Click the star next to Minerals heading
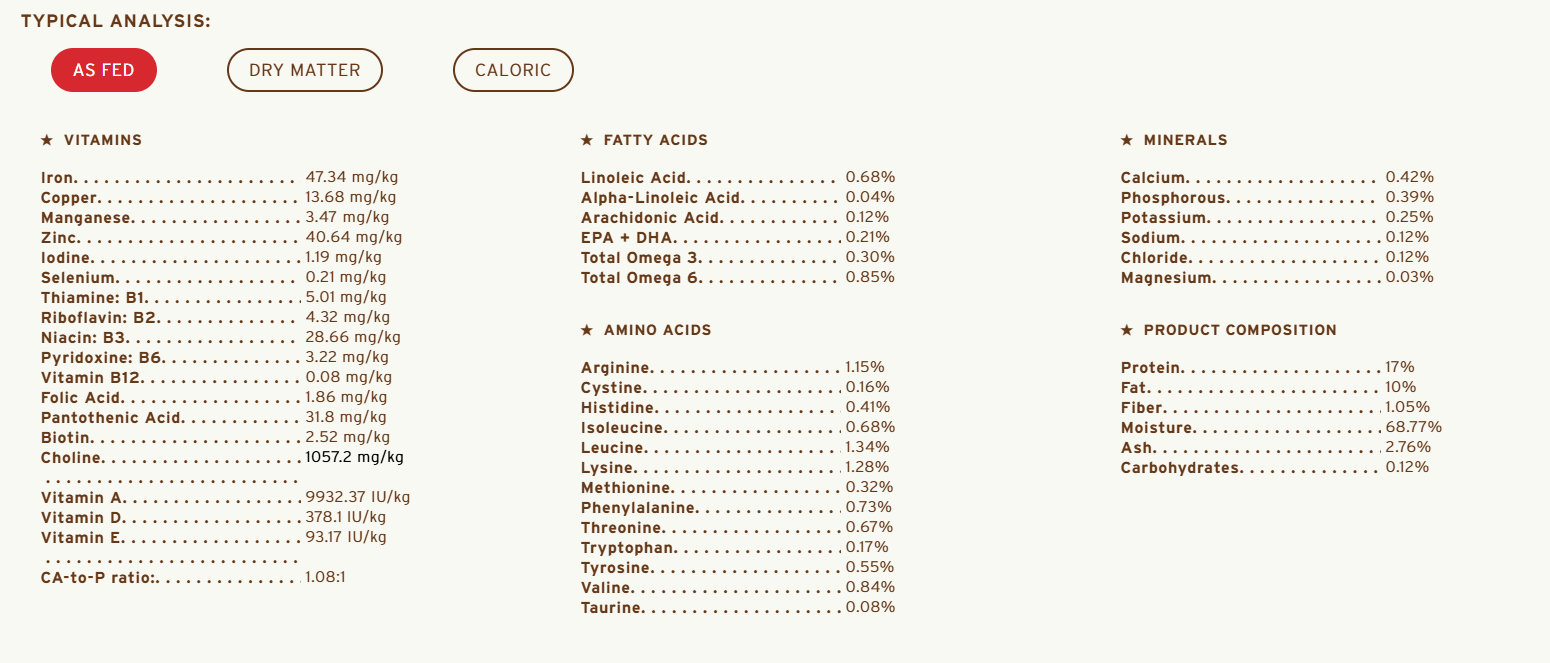 [1127, 140]
